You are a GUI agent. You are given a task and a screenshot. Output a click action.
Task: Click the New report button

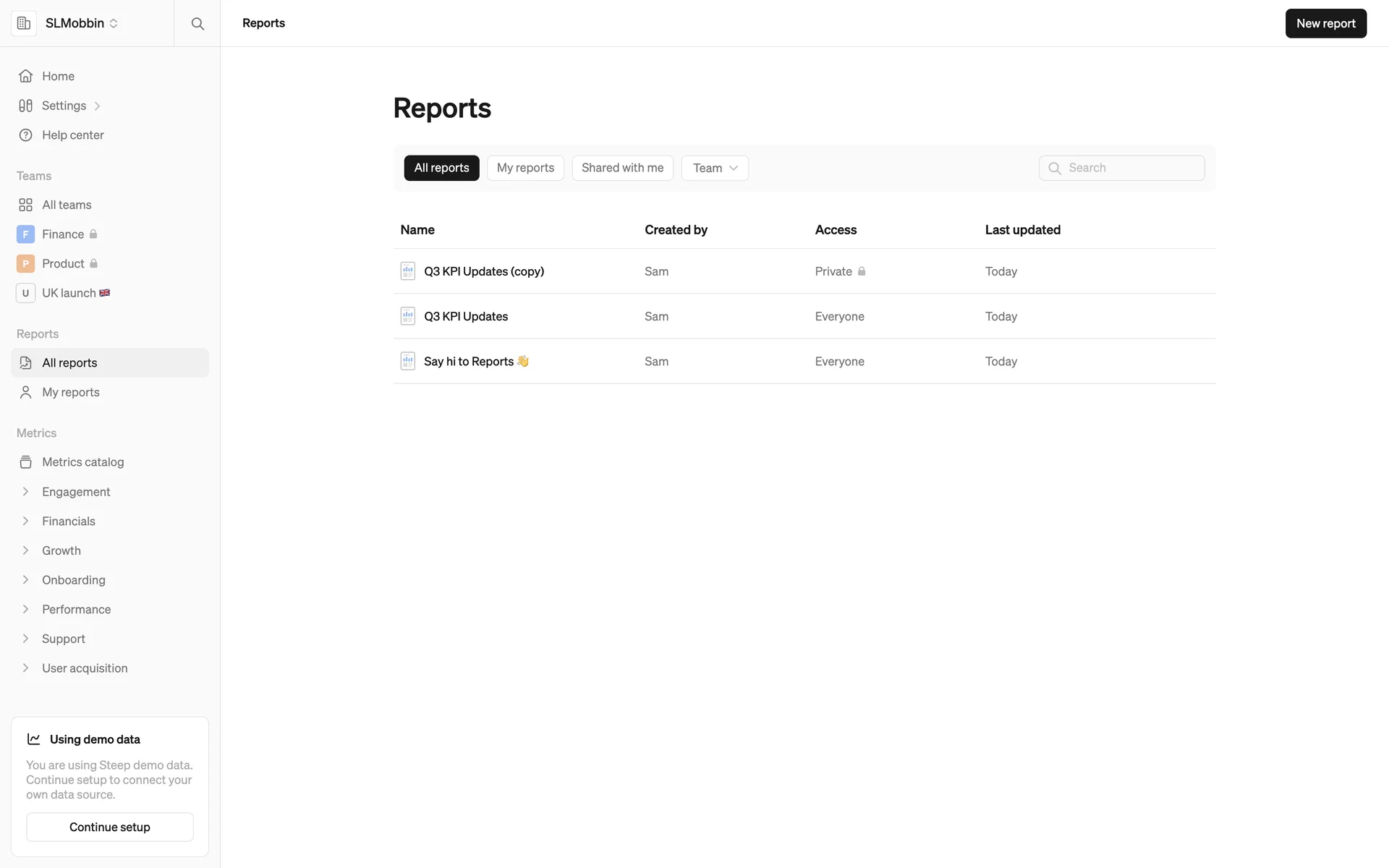(x=1325, y=23)
